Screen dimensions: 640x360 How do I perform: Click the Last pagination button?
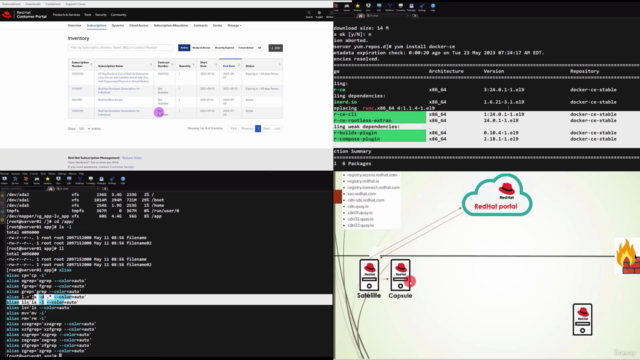(x=277, y=129)
